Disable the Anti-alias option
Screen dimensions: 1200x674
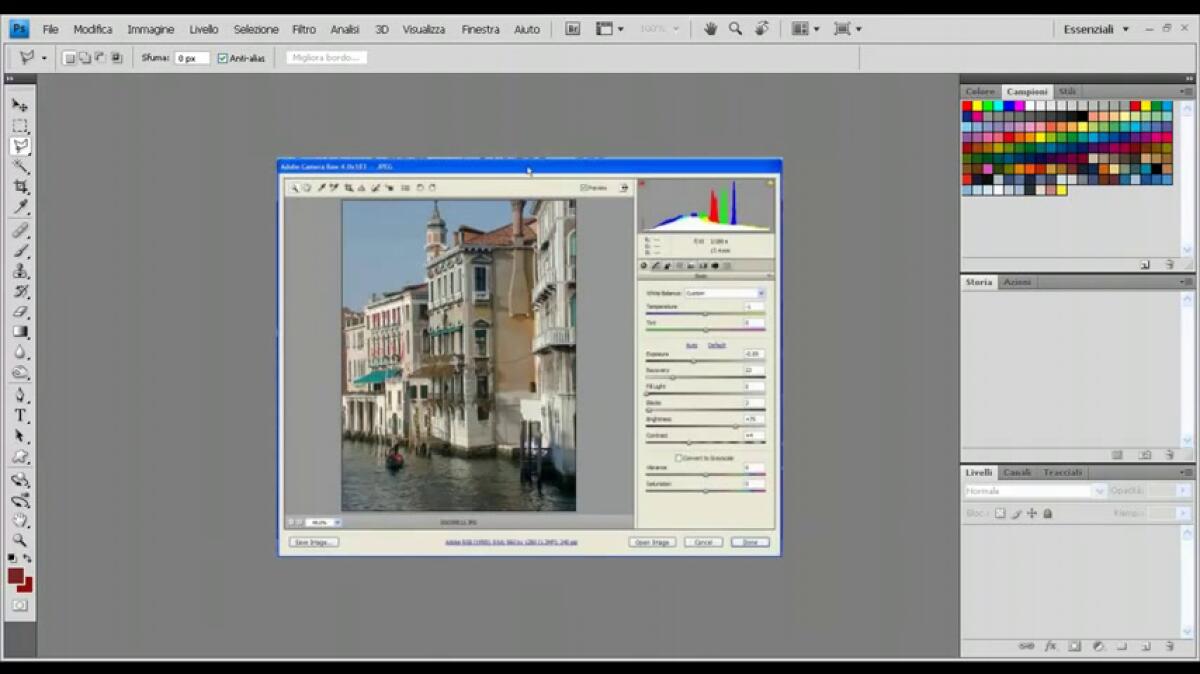coord(221,57)
